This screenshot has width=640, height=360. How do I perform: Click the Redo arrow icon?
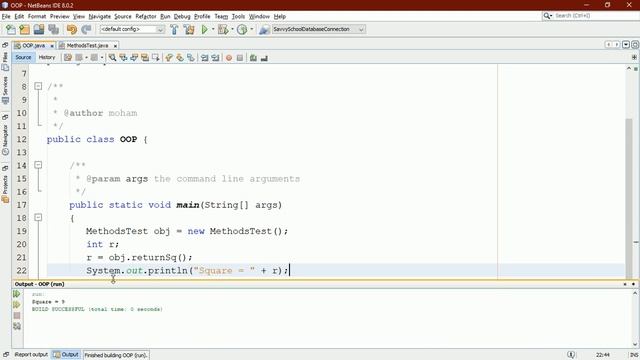[x=86, y=29]
